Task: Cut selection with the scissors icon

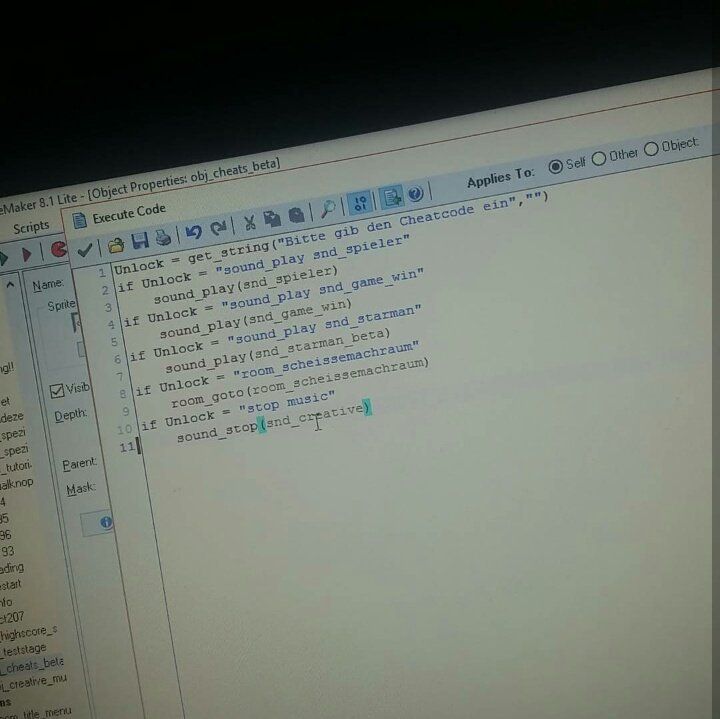Action: click(x=250, y=222)
